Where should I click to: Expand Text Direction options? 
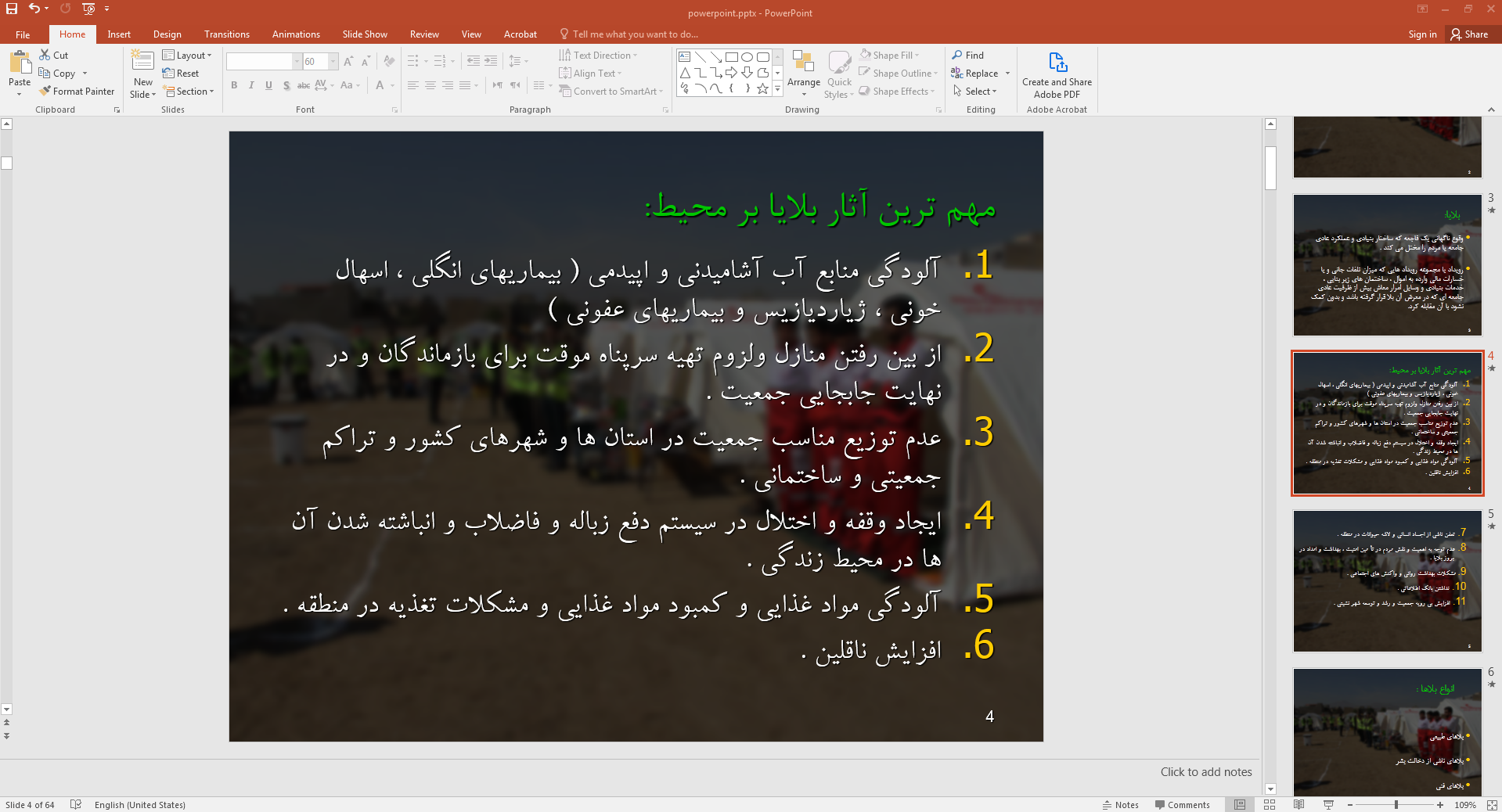(x=598, y=55)
